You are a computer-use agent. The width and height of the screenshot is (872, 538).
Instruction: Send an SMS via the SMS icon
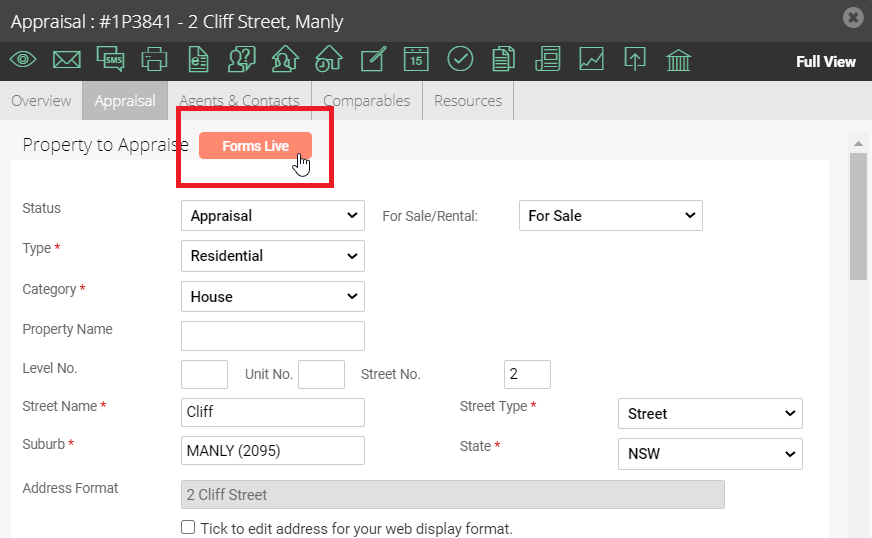[110, 59]
